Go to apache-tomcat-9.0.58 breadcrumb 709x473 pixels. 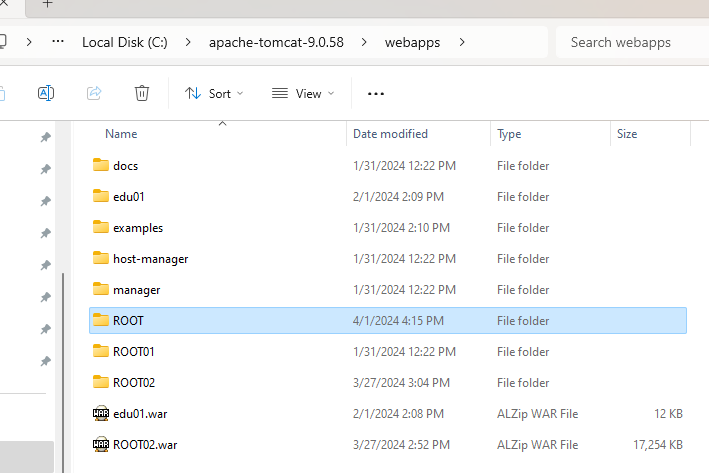point(276,42)
